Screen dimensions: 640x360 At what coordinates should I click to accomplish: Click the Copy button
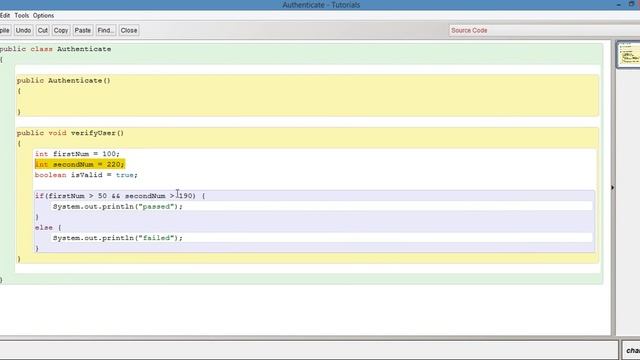(61, 30)
